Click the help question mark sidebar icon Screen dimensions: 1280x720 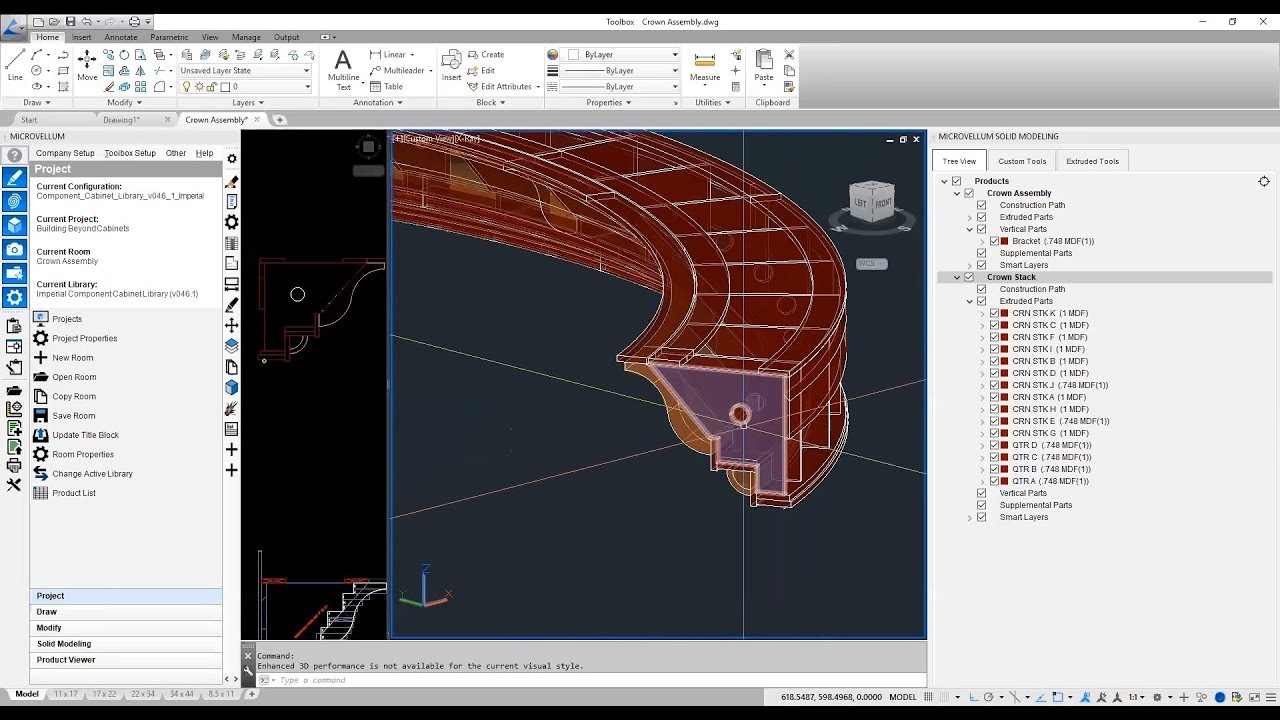(14, 155)
